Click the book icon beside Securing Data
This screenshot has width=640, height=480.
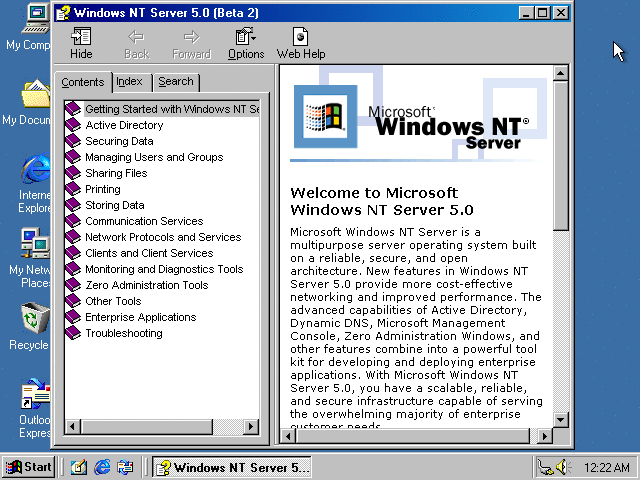(73, 140)
